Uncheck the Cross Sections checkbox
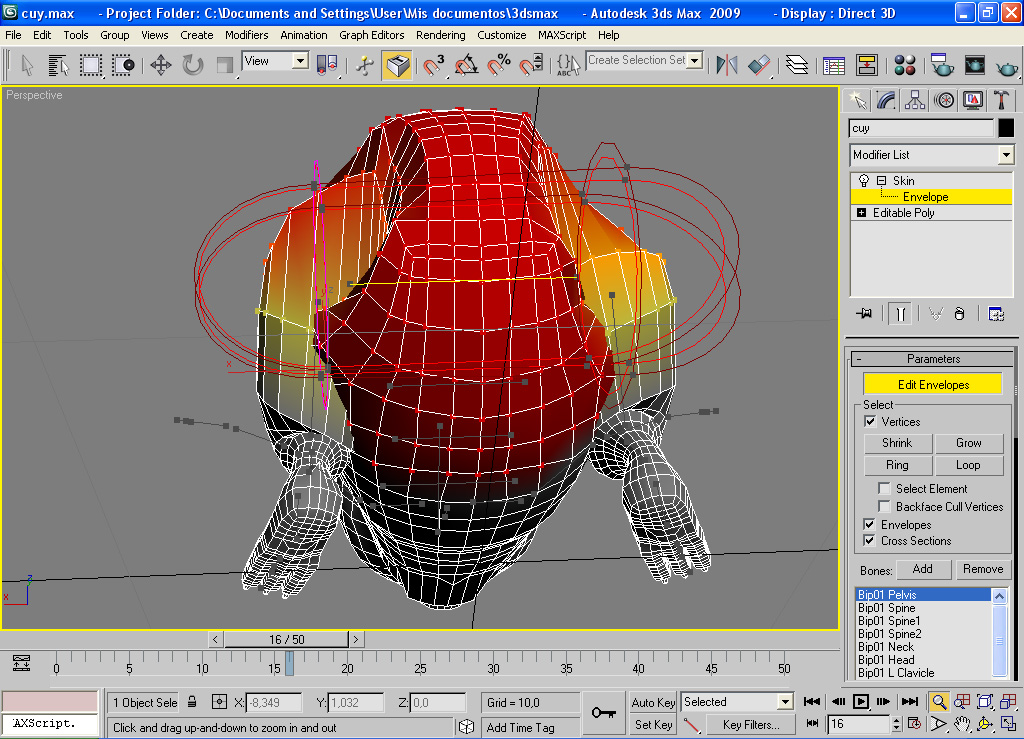The height and width of the screenshot is (739, 1024). pyautogui.click(x=869, y=541)
